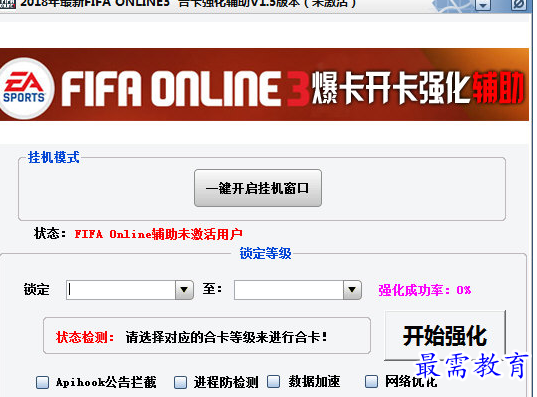Screen dimensions: 537x397
Task: Open the 锁定 level dropdown arrow
Action: coord(184,290)
